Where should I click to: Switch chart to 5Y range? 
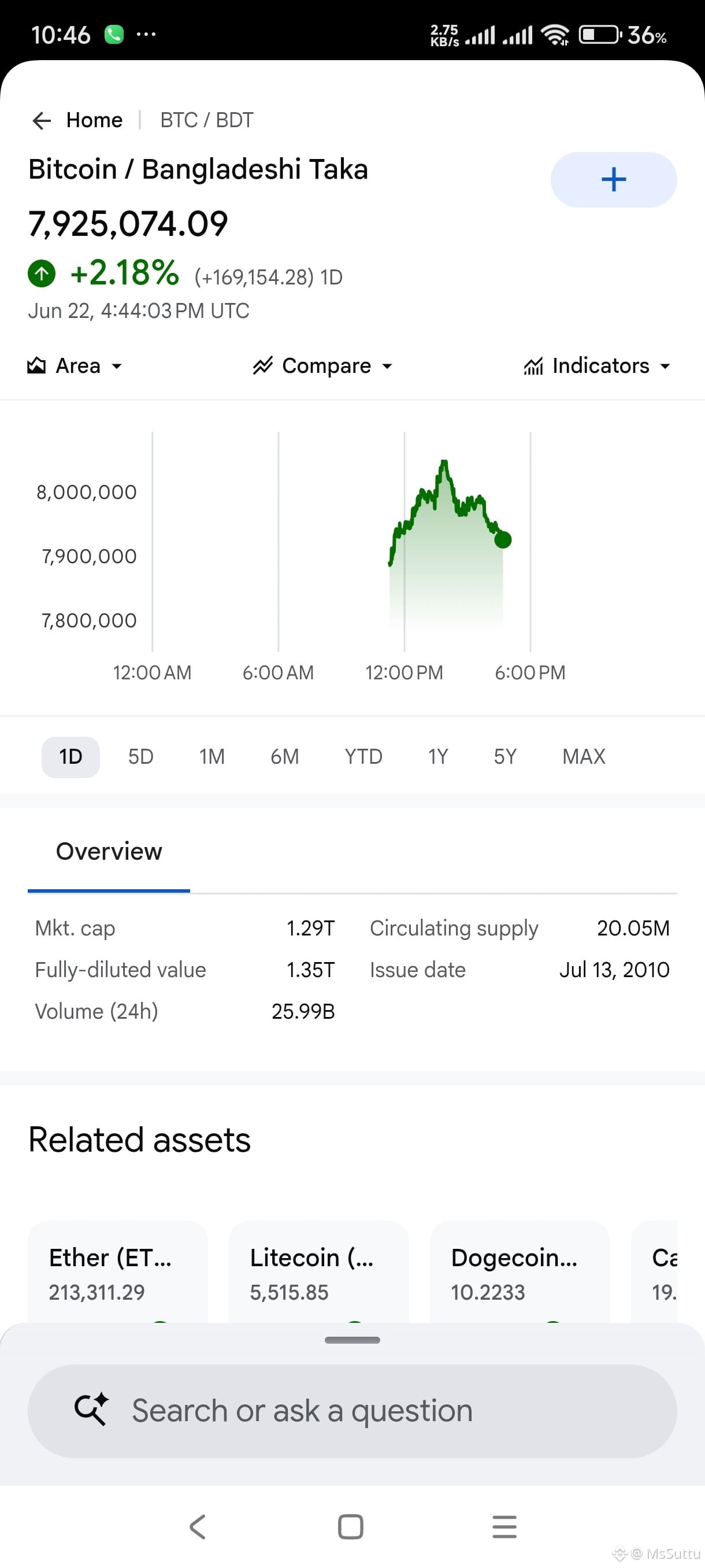pos(505,757)
